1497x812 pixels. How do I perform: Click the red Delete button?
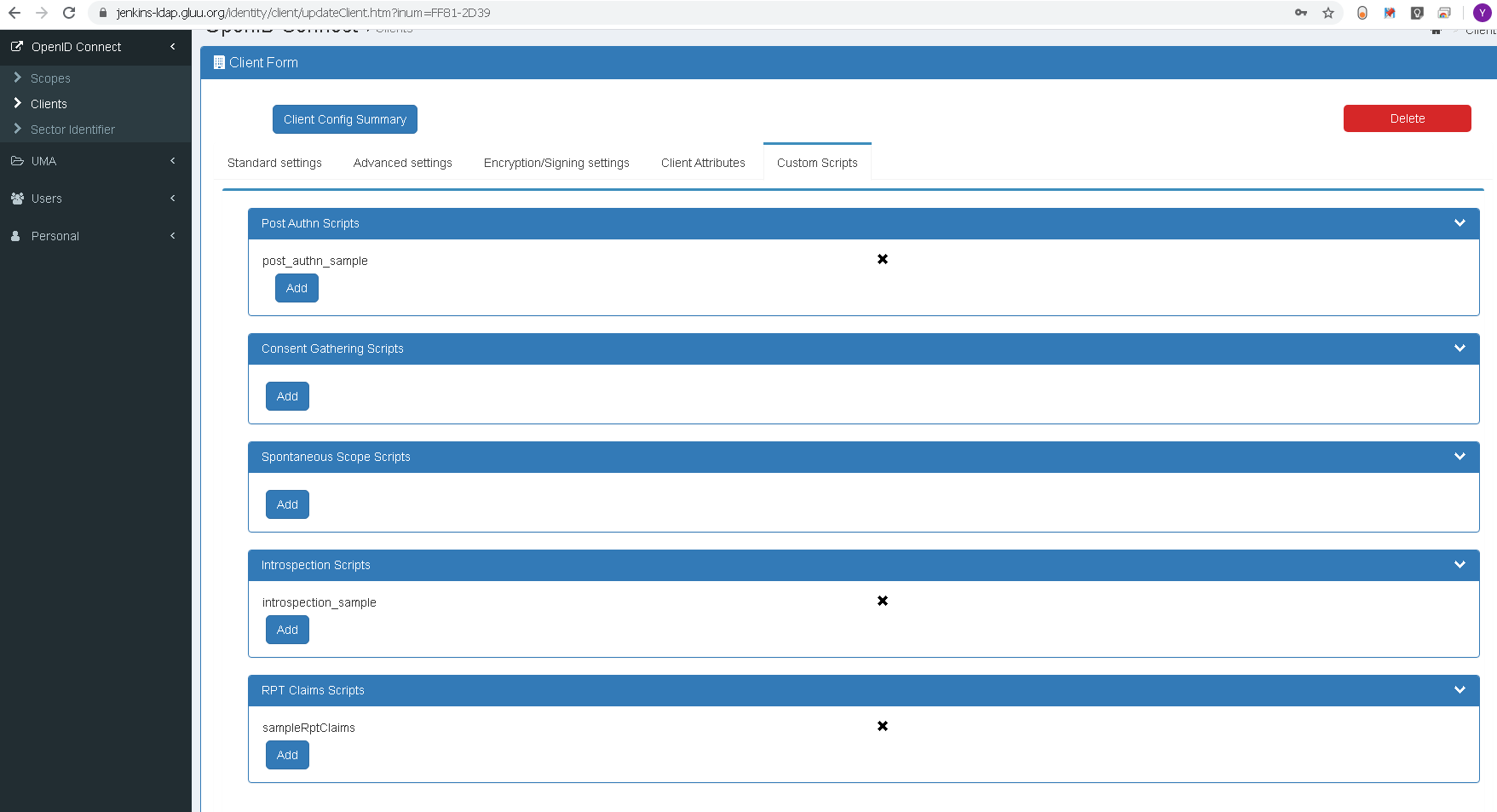pyautogui.click(x=1407, y=118)
